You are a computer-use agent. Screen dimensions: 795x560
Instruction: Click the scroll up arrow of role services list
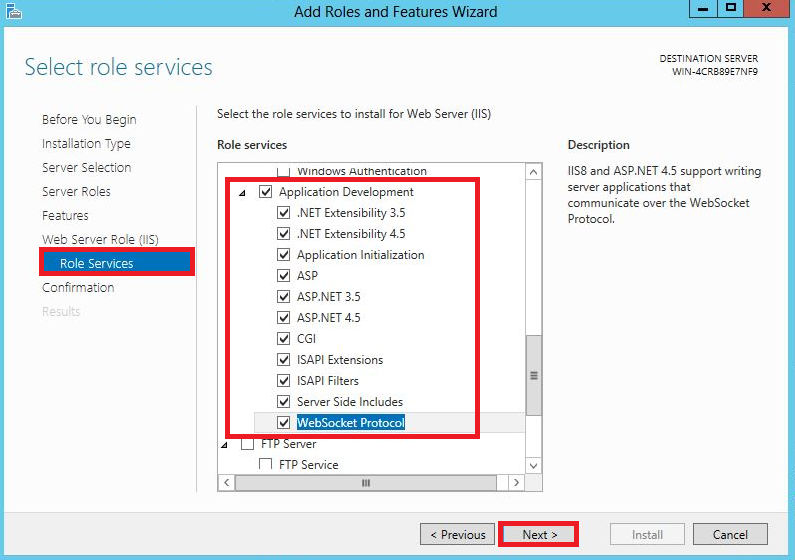[x=533, y=172]
